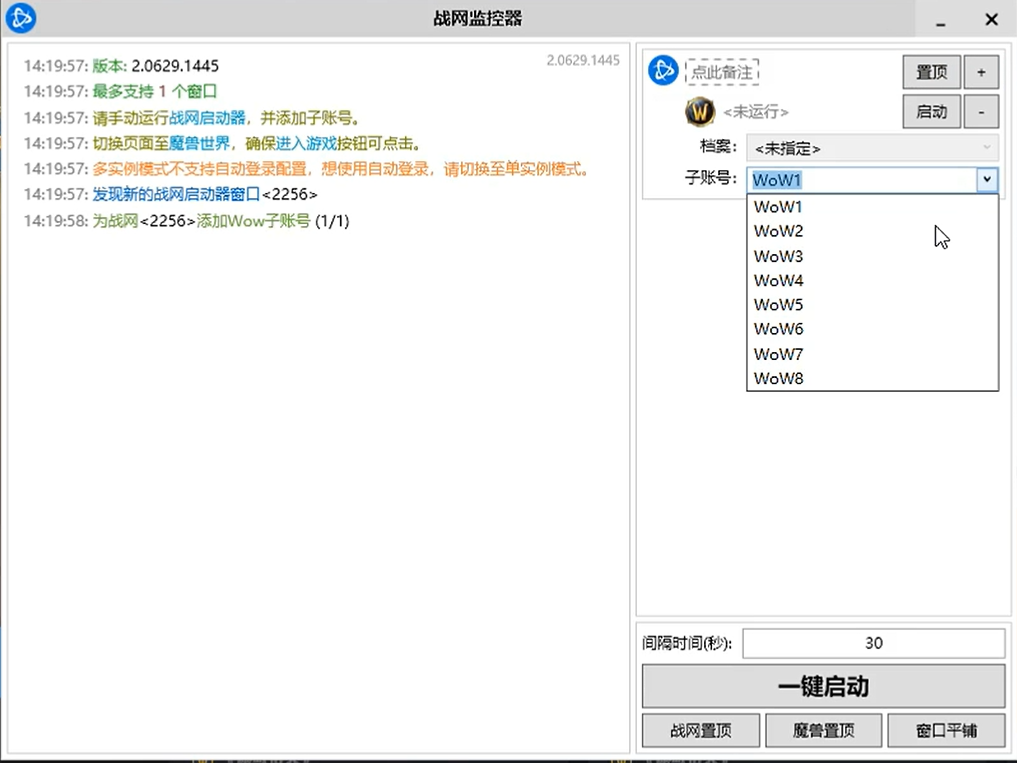
Task: Click the <未运行> status text
Action: tap(756, 112)
